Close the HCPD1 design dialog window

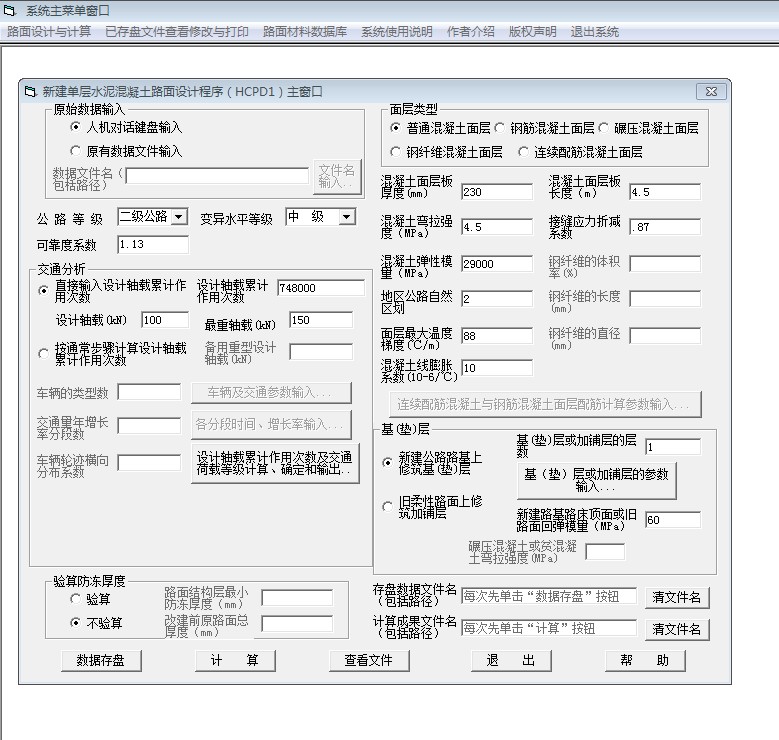[x=712, y=91]
